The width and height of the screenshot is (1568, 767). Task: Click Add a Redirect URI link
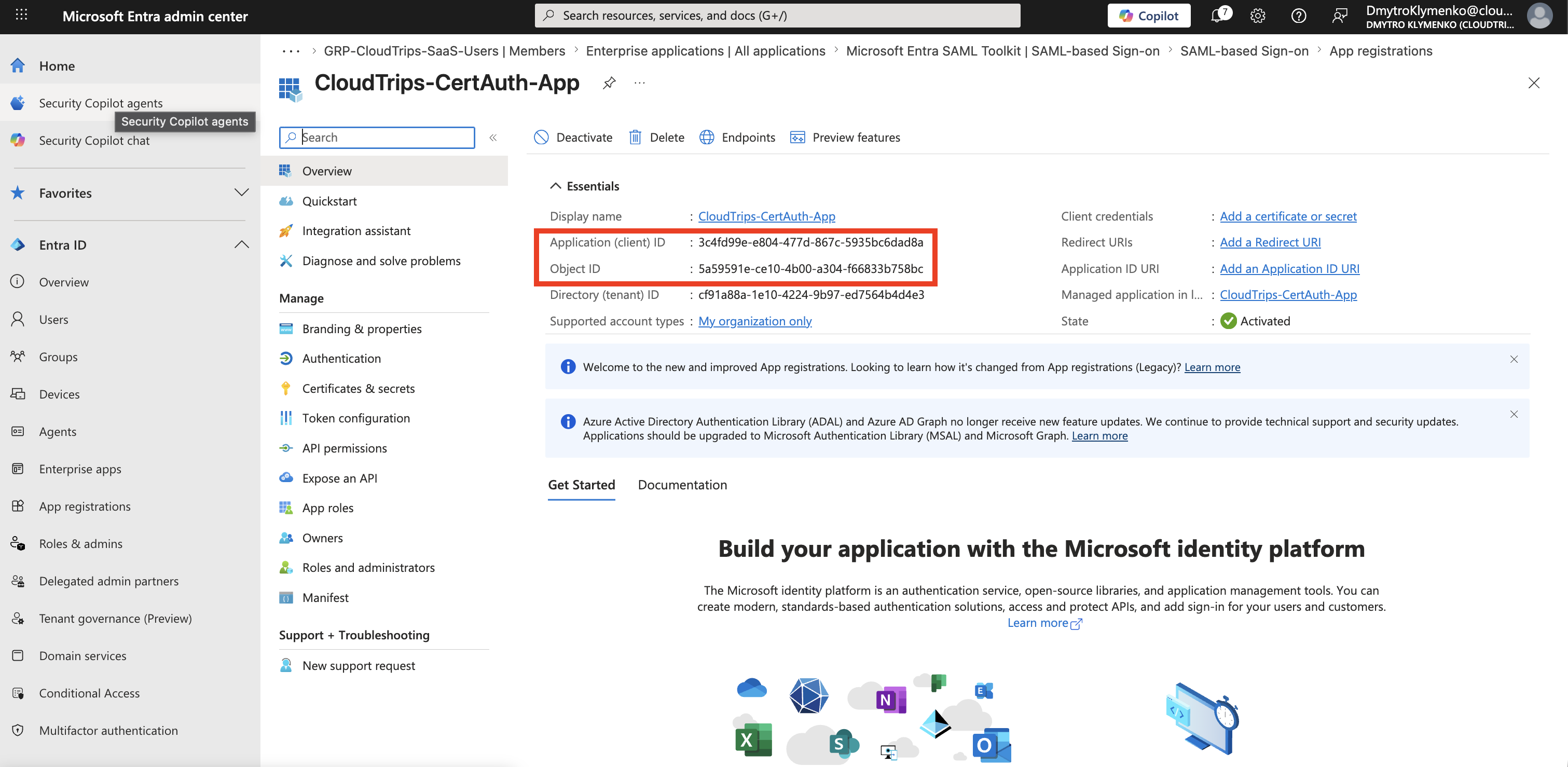click(x=1270, y=242)
